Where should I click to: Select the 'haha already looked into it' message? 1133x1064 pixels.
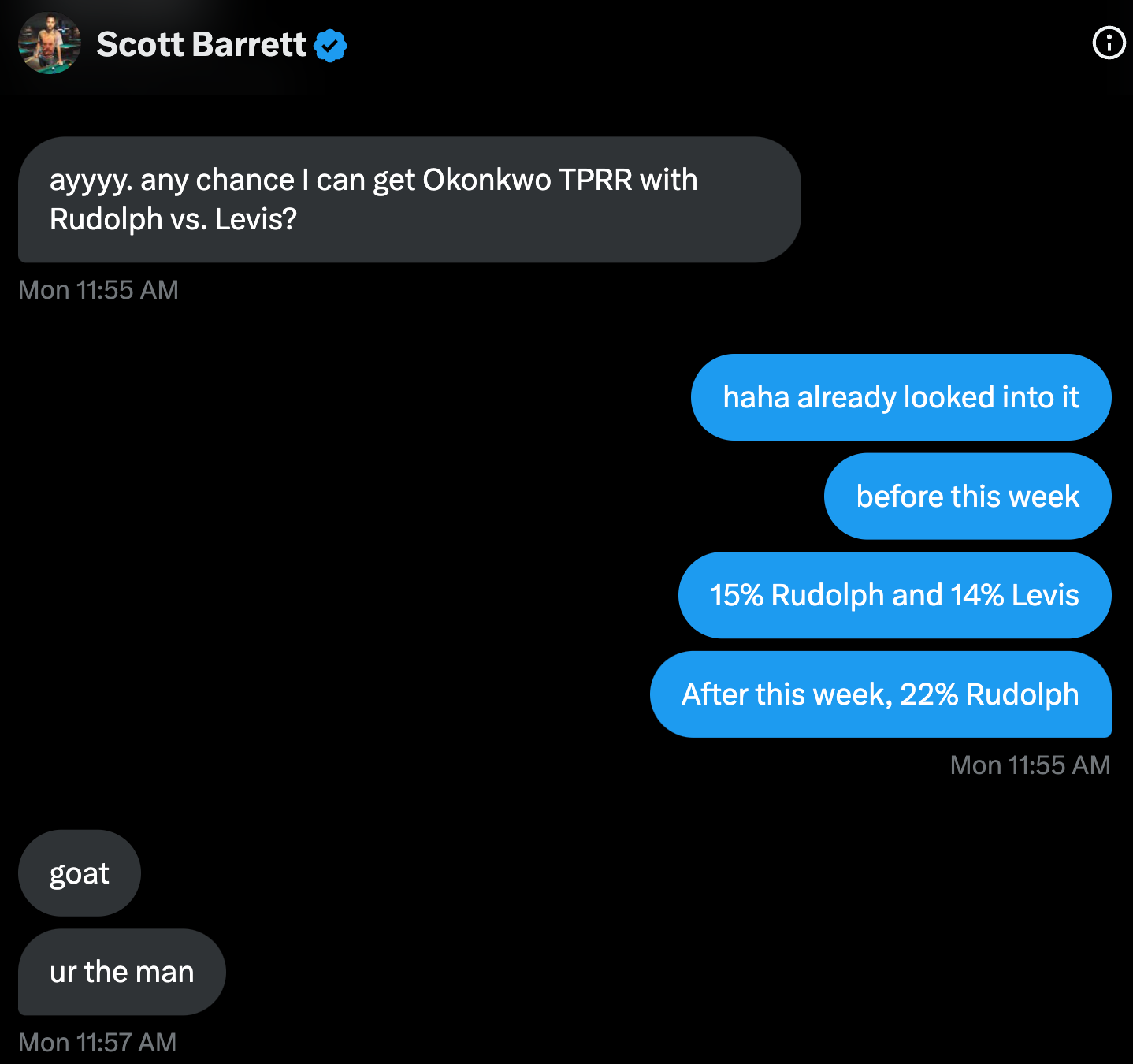(901, 397)
